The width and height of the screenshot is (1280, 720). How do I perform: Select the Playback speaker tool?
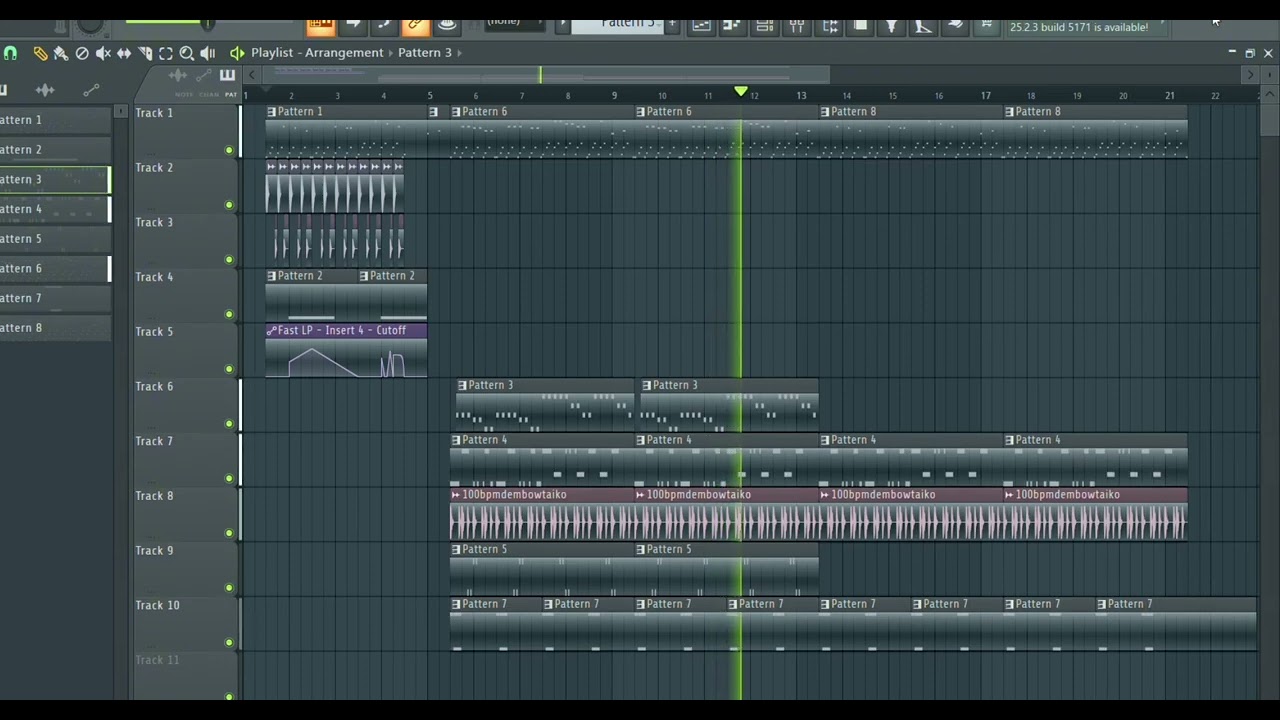pos(208,53)
